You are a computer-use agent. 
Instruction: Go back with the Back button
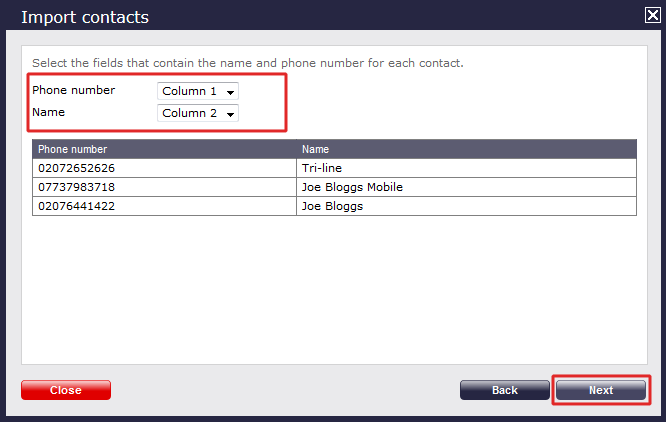tap(505, 390)
